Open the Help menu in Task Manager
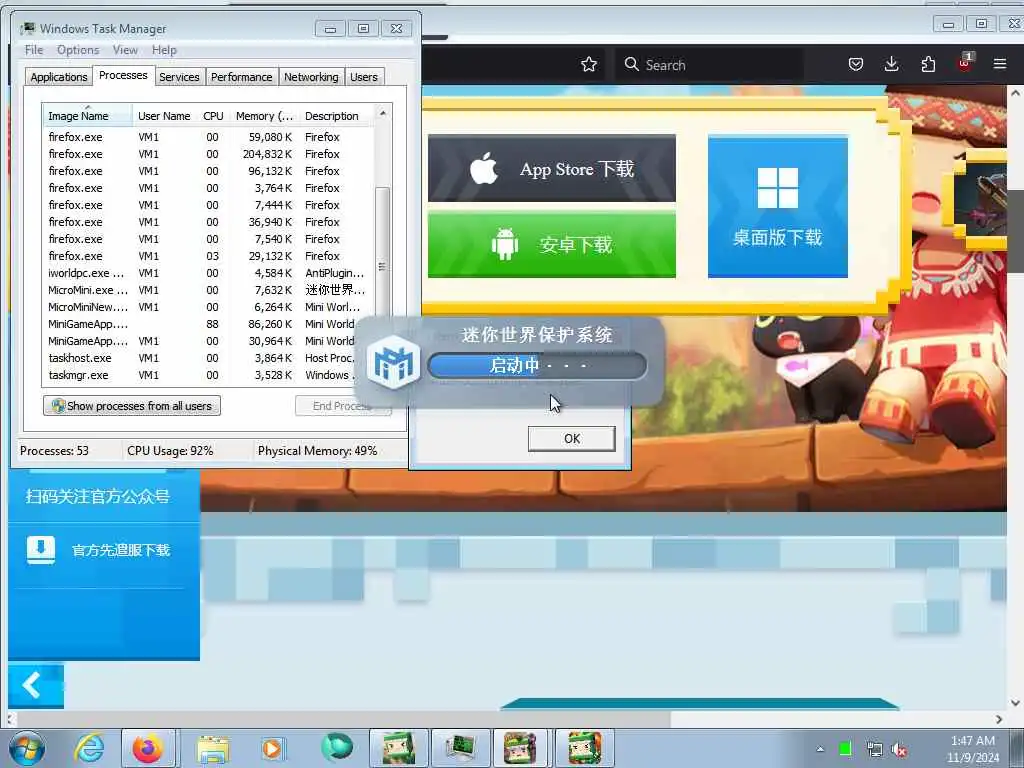This screenshot has width=1024, height=768. pos(164,50)
